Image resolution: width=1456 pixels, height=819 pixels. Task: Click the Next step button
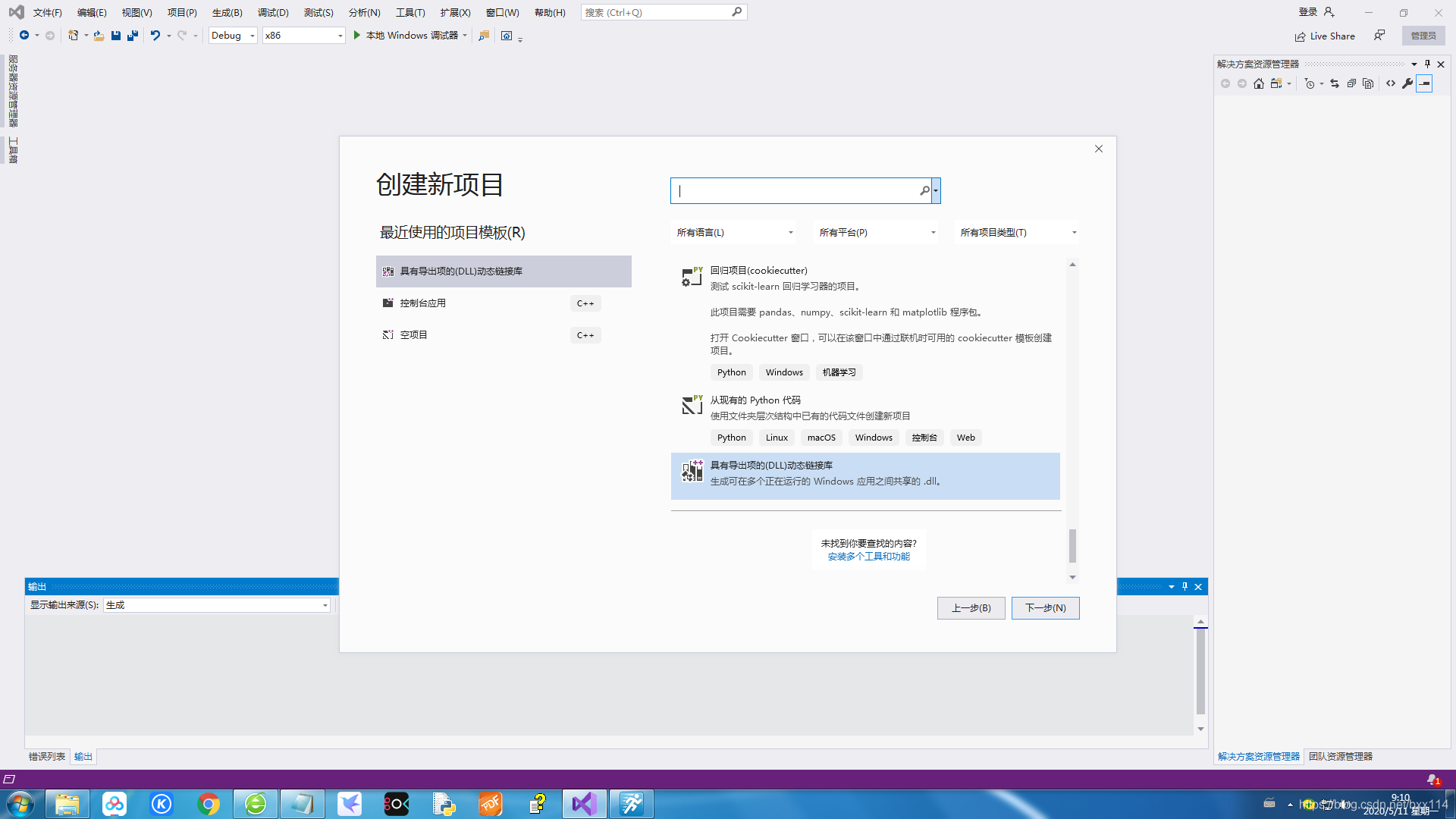pyautogui.click(x=1045, y=608)
